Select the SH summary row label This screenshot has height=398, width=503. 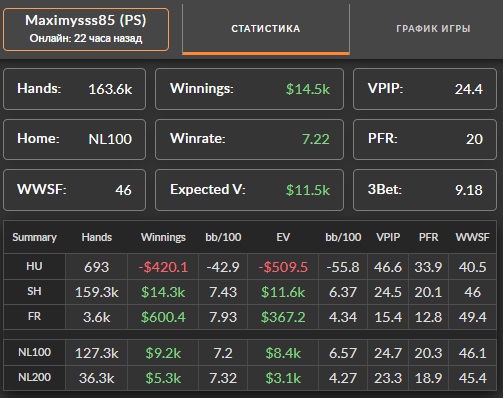click(34, 292)
